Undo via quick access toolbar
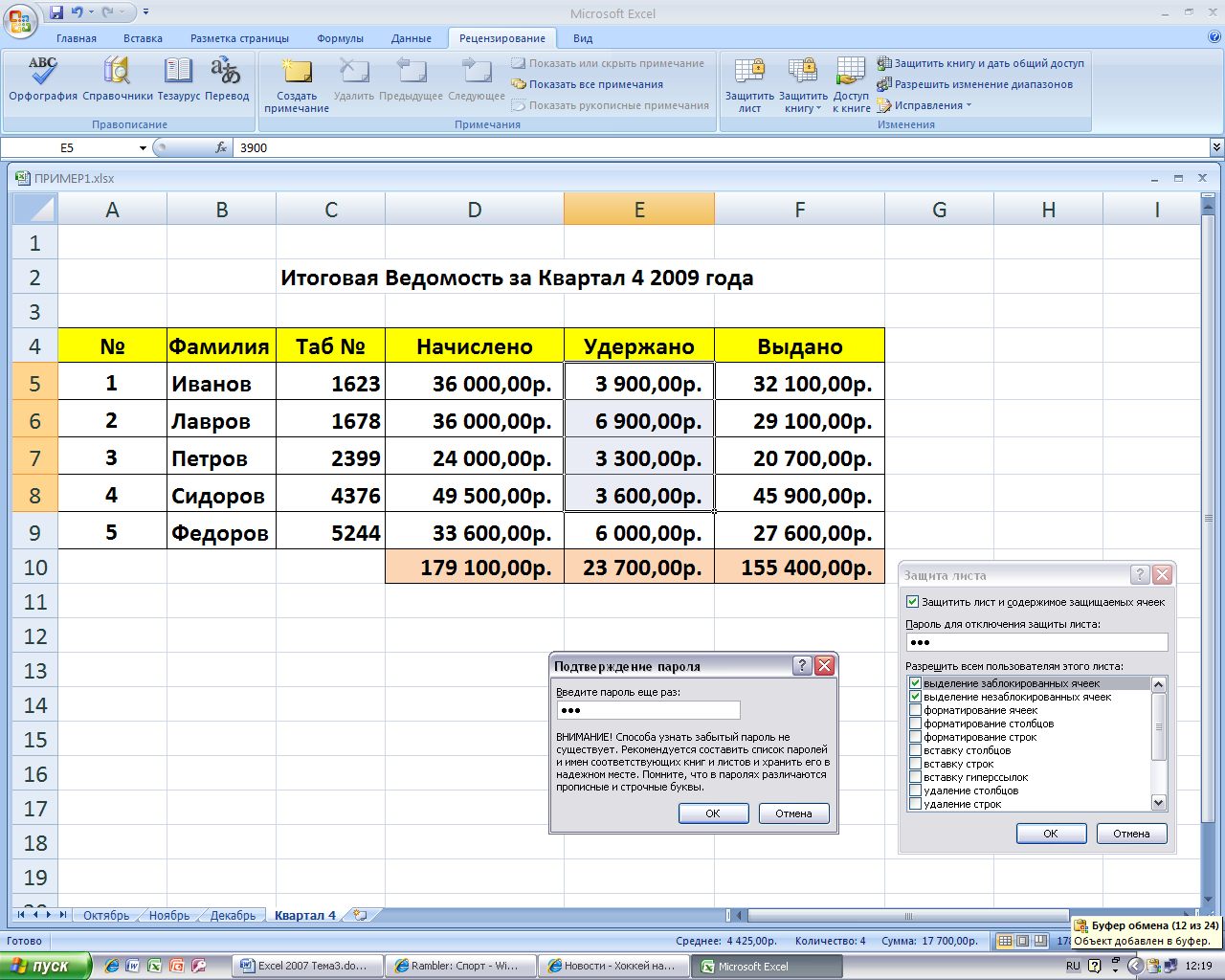Image resolution: width=1225 pixels, height=980 pixels. pyautogui.click(x=78, y=12)
